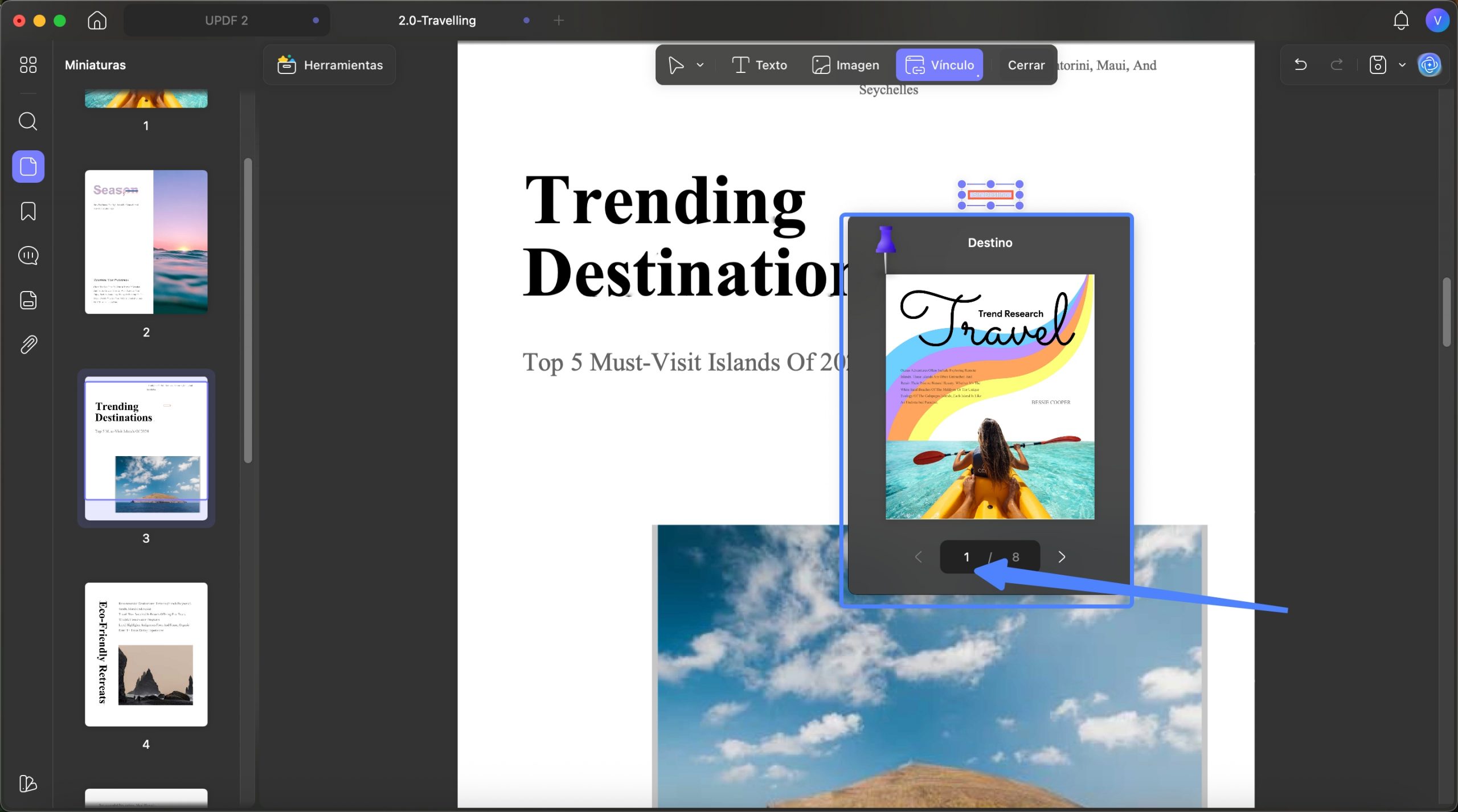Image resolution: width=1458 pixels, height=812 pixels.
Task: Open the Herramientas tools button
Action: (330, 65)
